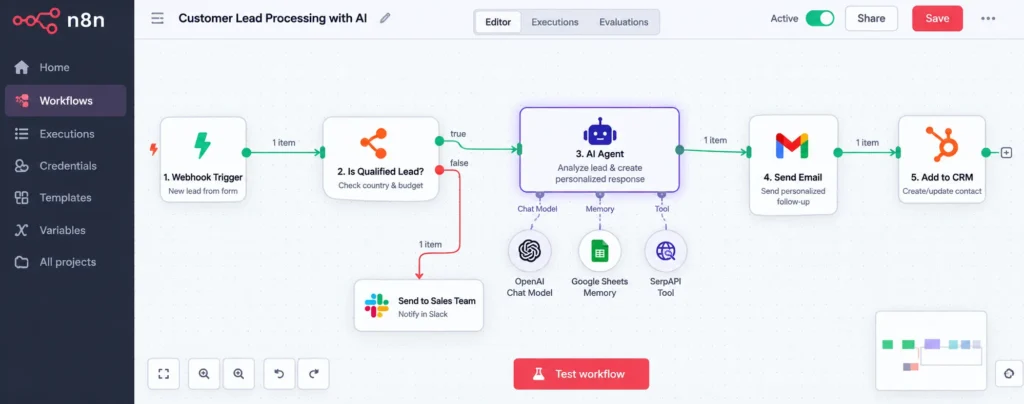Viewport: 1024px width, 404px height.
Task: Click the Tool connector on AI Agent
Action: pyautogui.click(x=662, y=194)
